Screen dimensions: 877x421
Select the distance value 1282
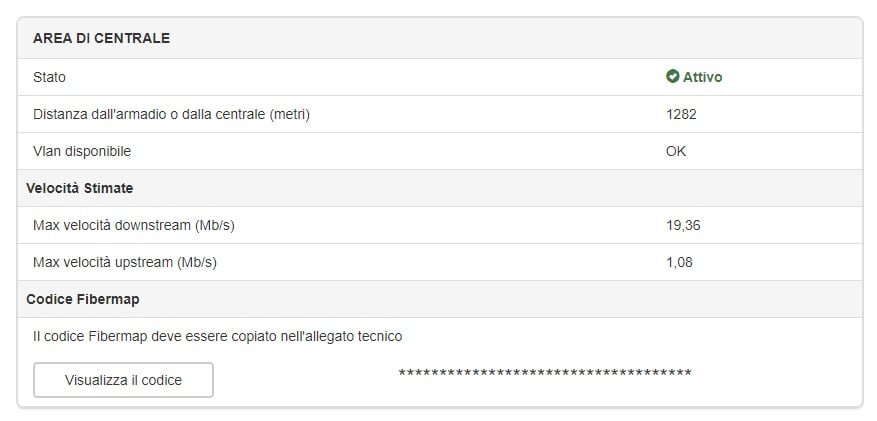tap(681, 114)
